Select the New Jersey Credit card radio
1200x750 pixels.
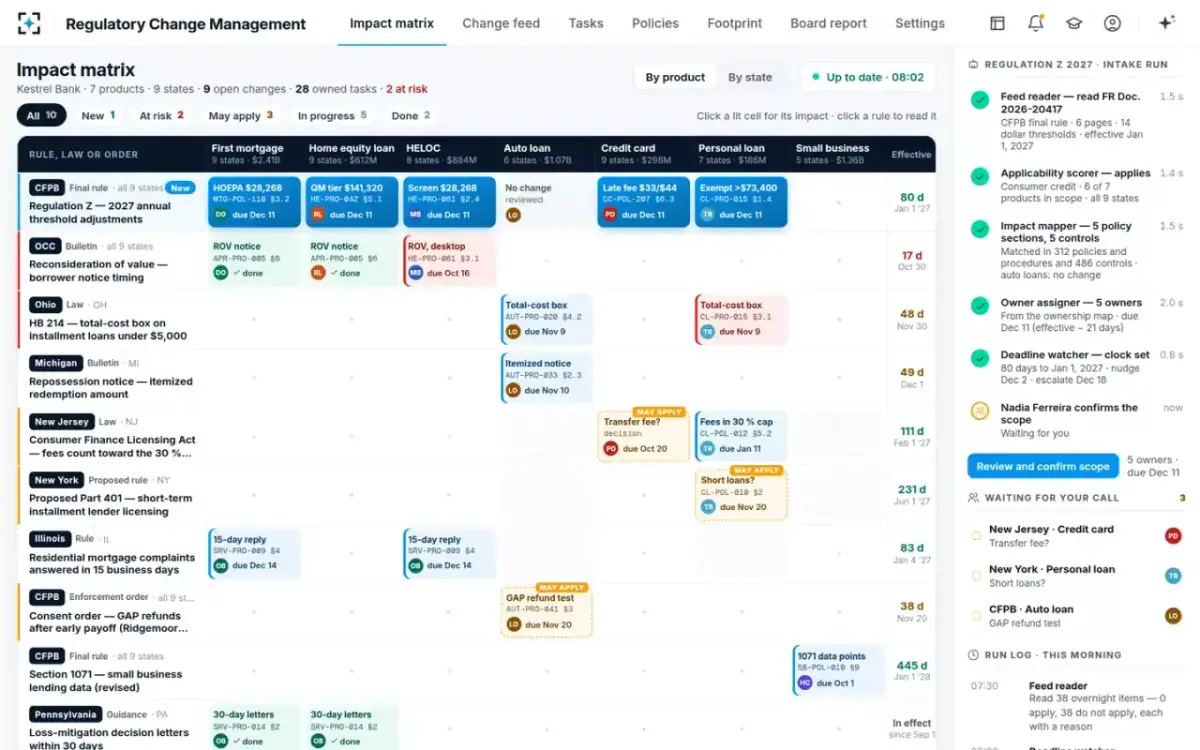point(976,536)
